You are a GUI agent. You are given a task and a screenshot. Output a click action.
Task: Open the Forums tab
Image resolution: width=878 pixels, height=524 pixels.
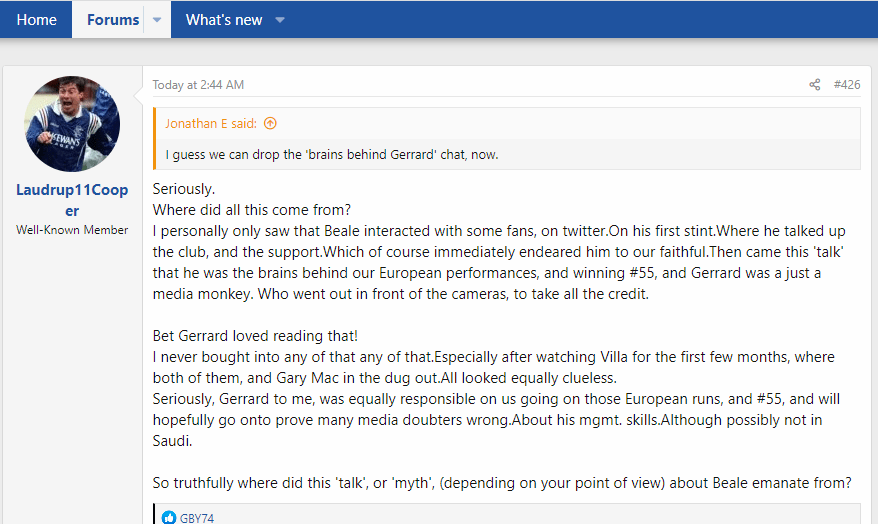[x=112, y=20]
